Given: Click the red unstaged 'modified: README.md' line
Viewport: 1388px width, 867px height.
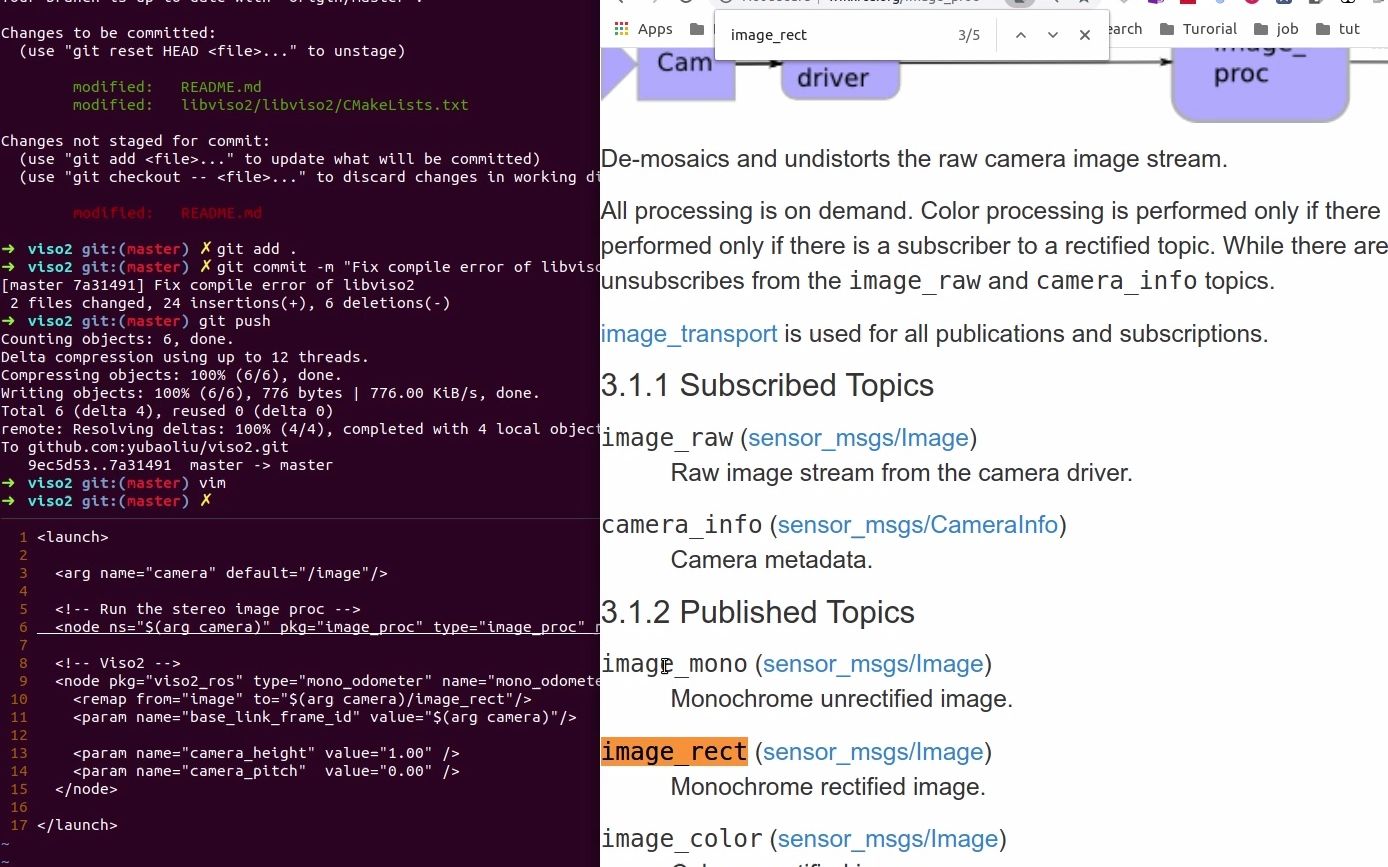Looking at the screenshot, I should tap(167, 213).
